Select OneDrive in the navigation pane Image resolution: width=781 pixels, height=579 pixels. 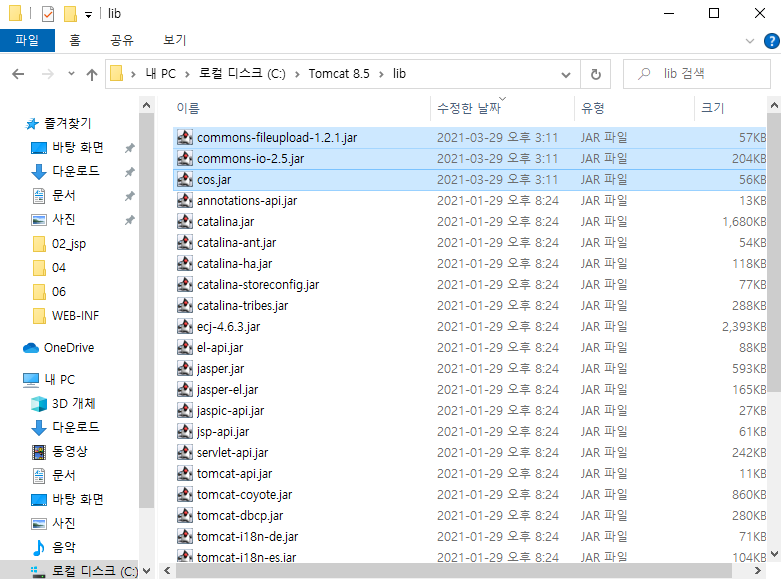click(x=69, y=348)
